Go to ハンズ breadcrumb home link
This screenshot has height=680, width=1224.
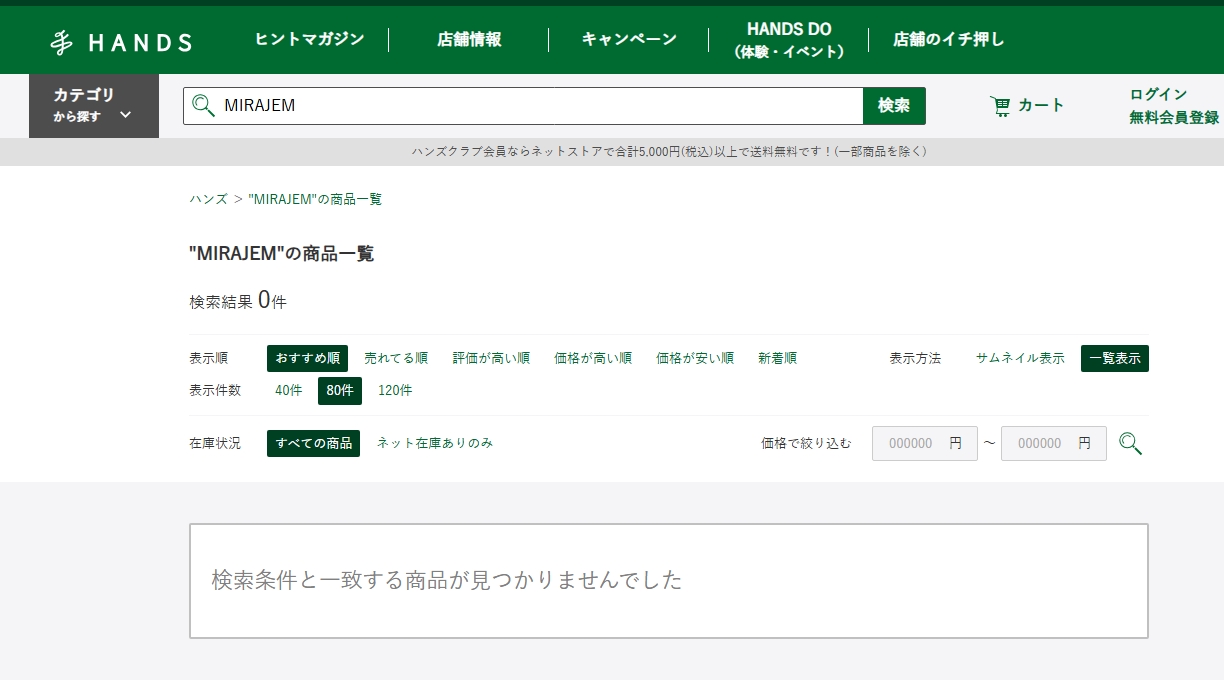(209, 199)
